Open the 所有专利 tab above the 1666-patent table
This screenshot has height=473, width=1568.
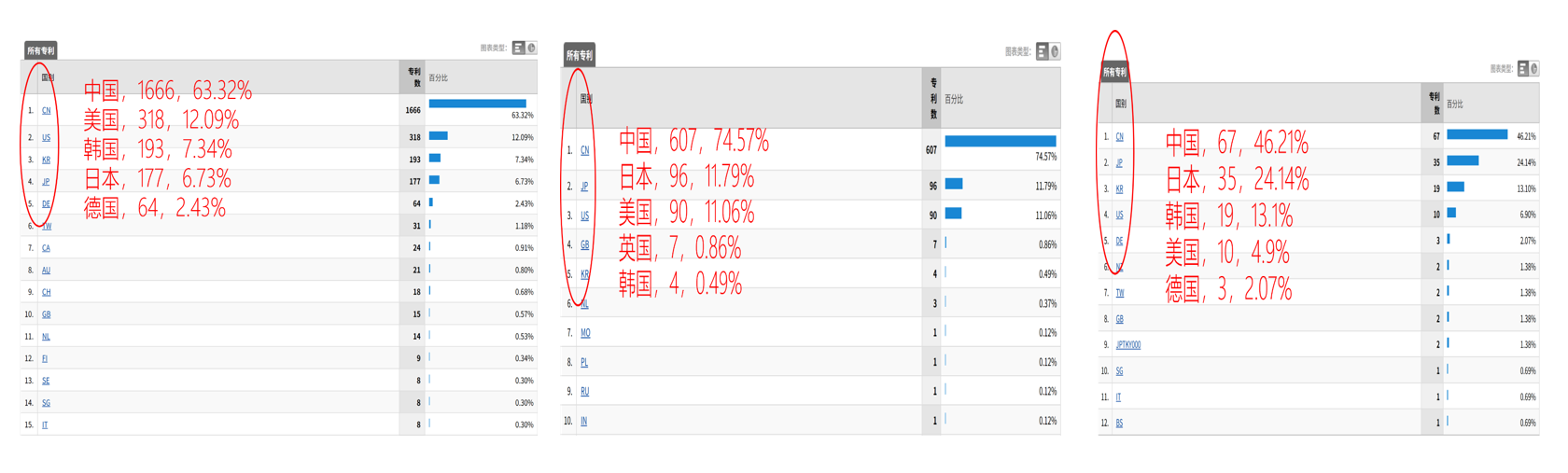pos(40,50)
